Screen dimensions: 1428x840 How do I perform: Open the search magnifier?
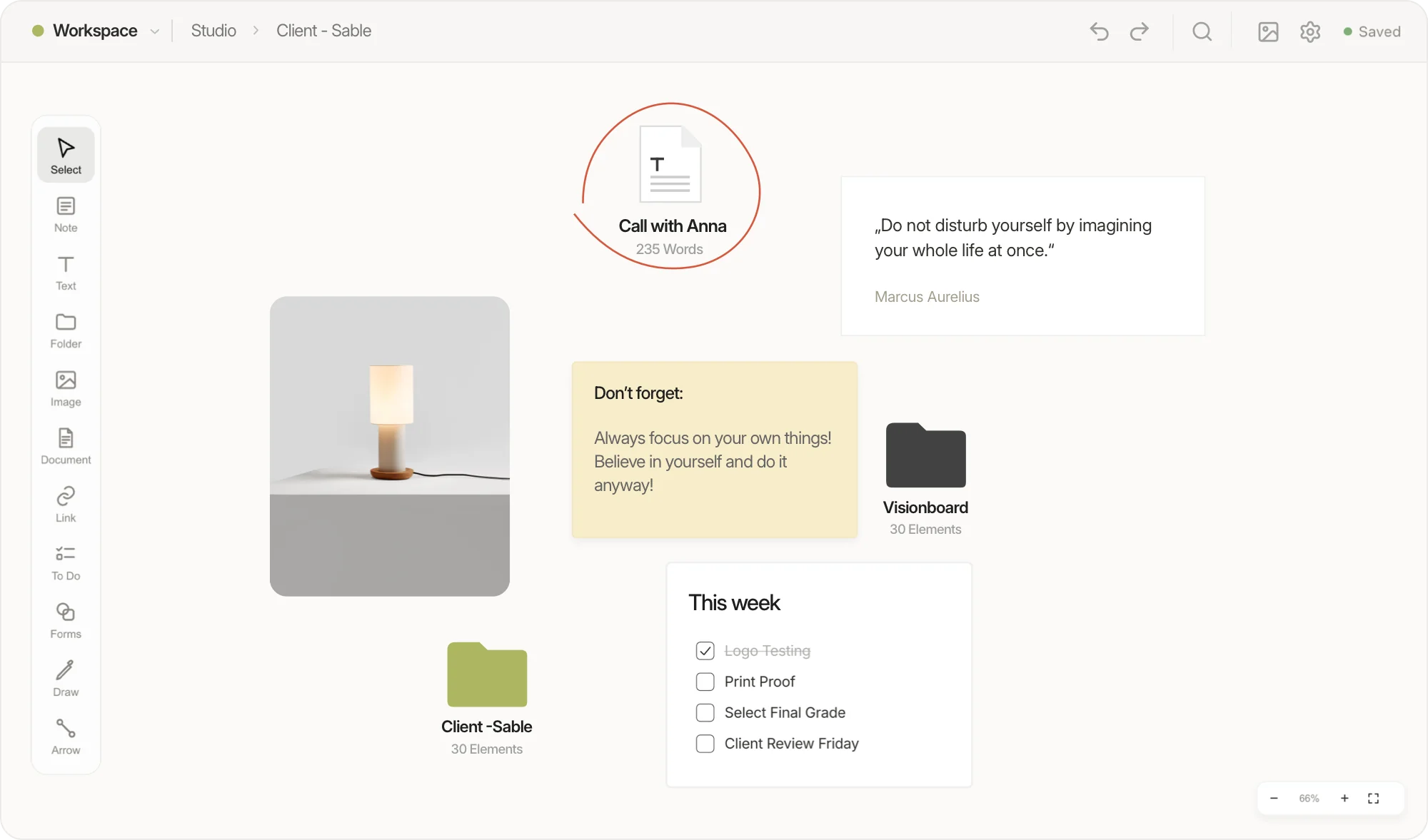[1202, 31]
